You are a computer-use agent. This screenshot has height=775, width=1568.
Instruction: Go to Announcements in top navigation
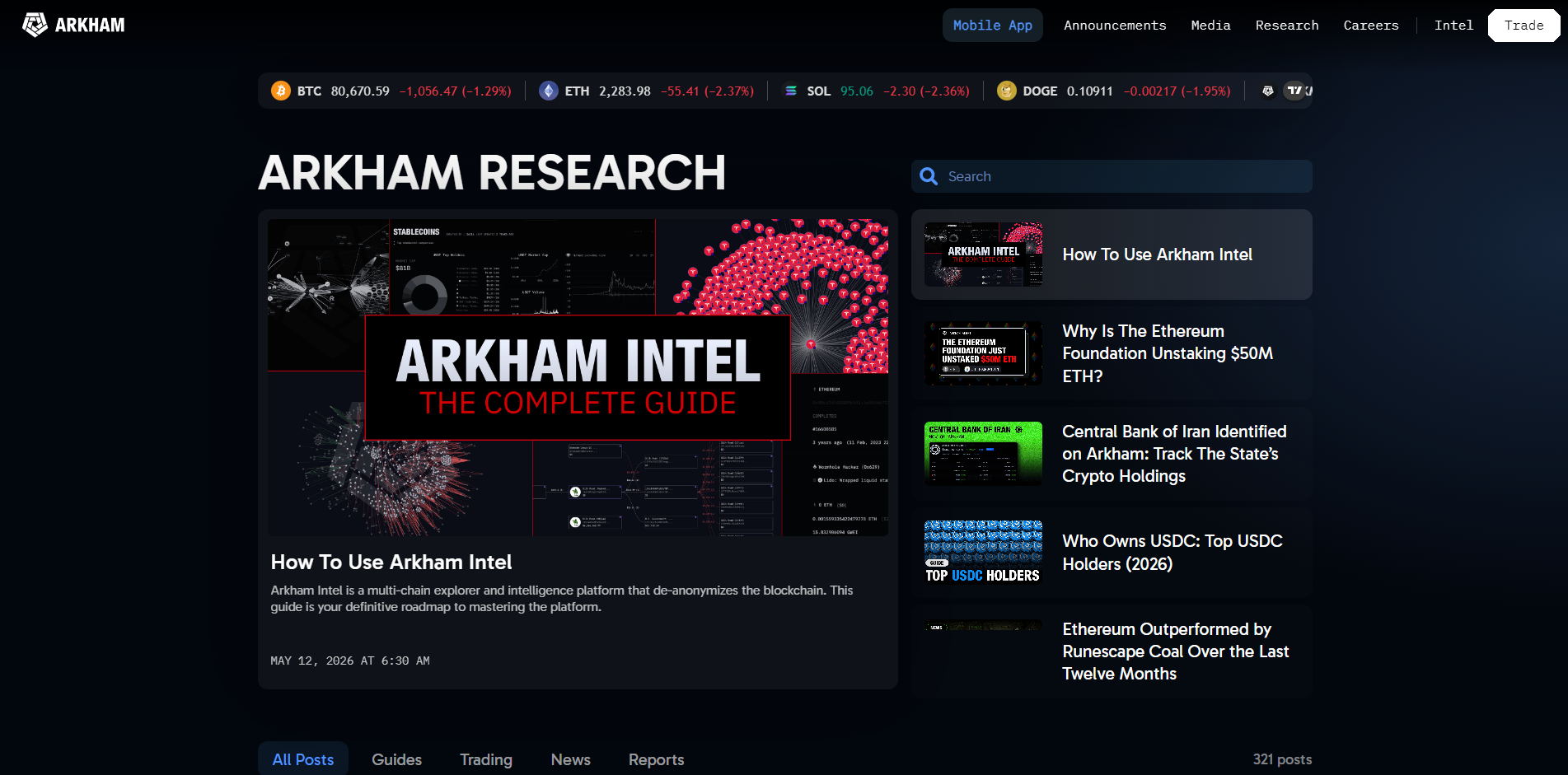(1115, 25)
